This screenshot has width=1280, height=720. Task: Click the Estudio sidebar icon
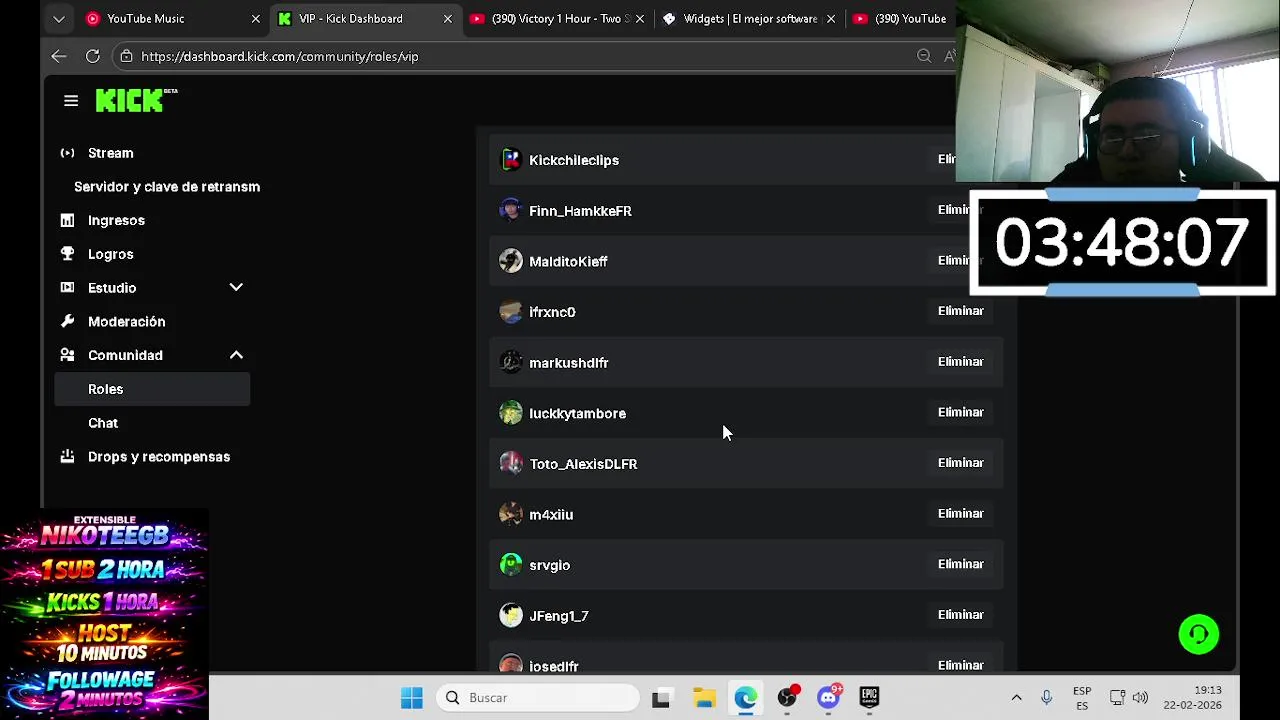67,287
